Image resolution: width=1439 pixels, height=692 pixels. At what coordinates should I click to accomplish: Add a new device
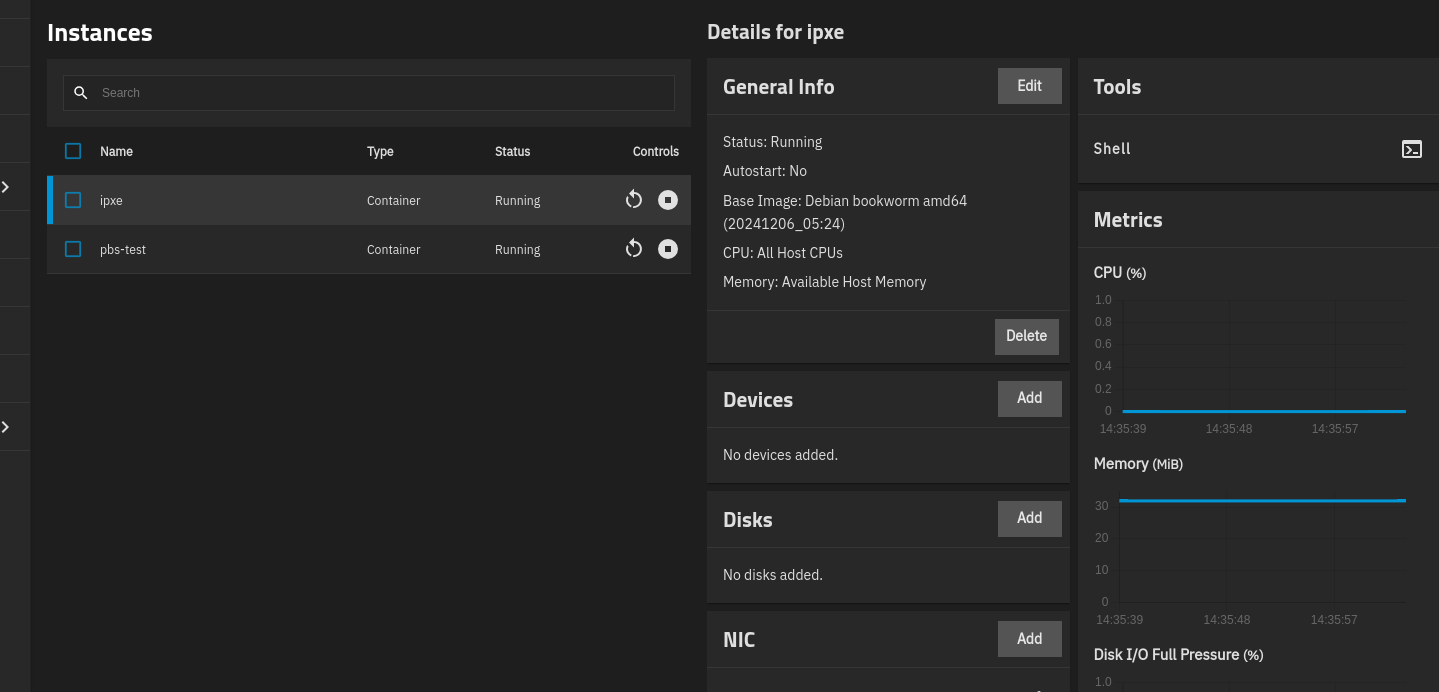(1029, 398)
